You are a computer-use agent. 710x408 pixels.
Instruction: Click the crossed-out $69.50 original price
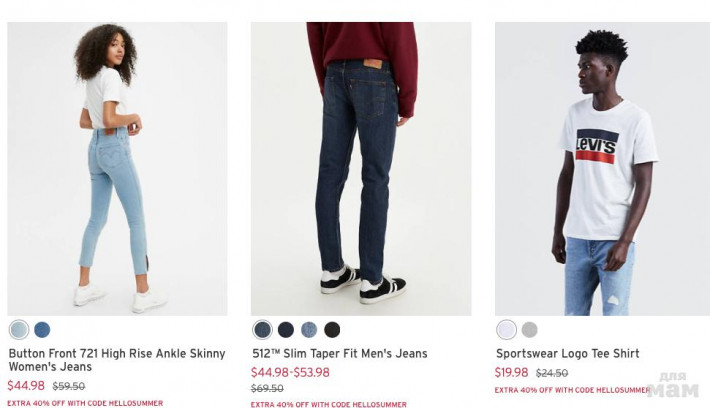(x=267, y=389)
